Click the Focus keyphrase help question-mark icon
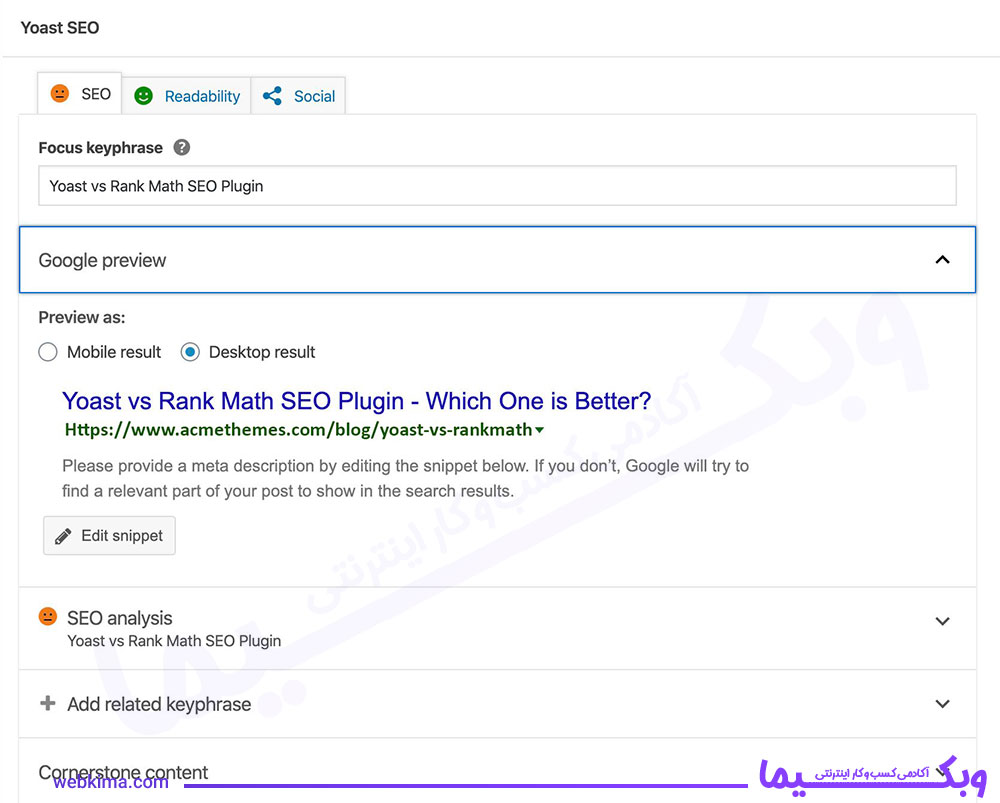 point(182,147)
